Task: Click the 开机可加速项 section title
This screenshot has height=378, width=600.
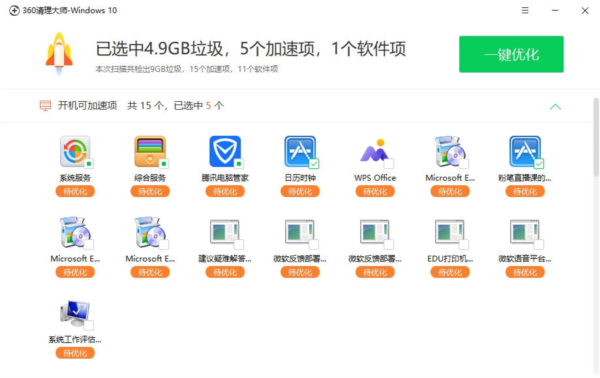Action: [87, 106]
